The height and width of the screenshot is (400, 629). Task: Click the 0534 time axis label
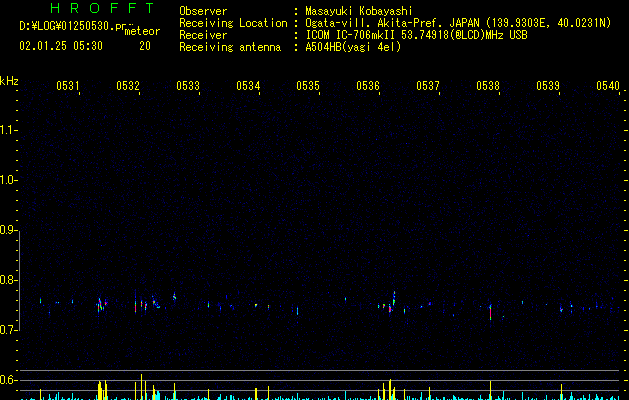click(248, 86)
